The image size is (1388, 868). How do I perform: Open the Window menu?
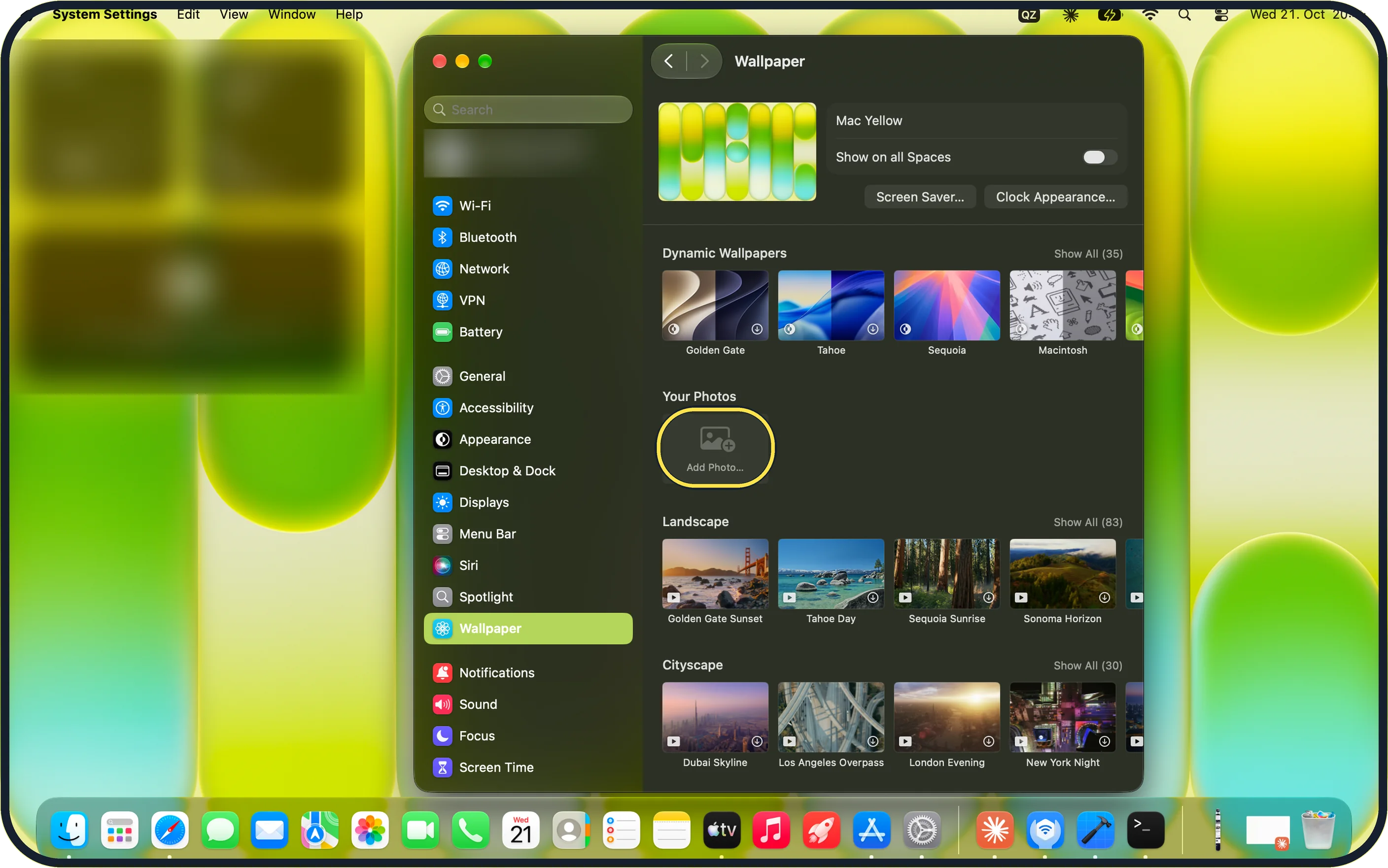(292, 14)
